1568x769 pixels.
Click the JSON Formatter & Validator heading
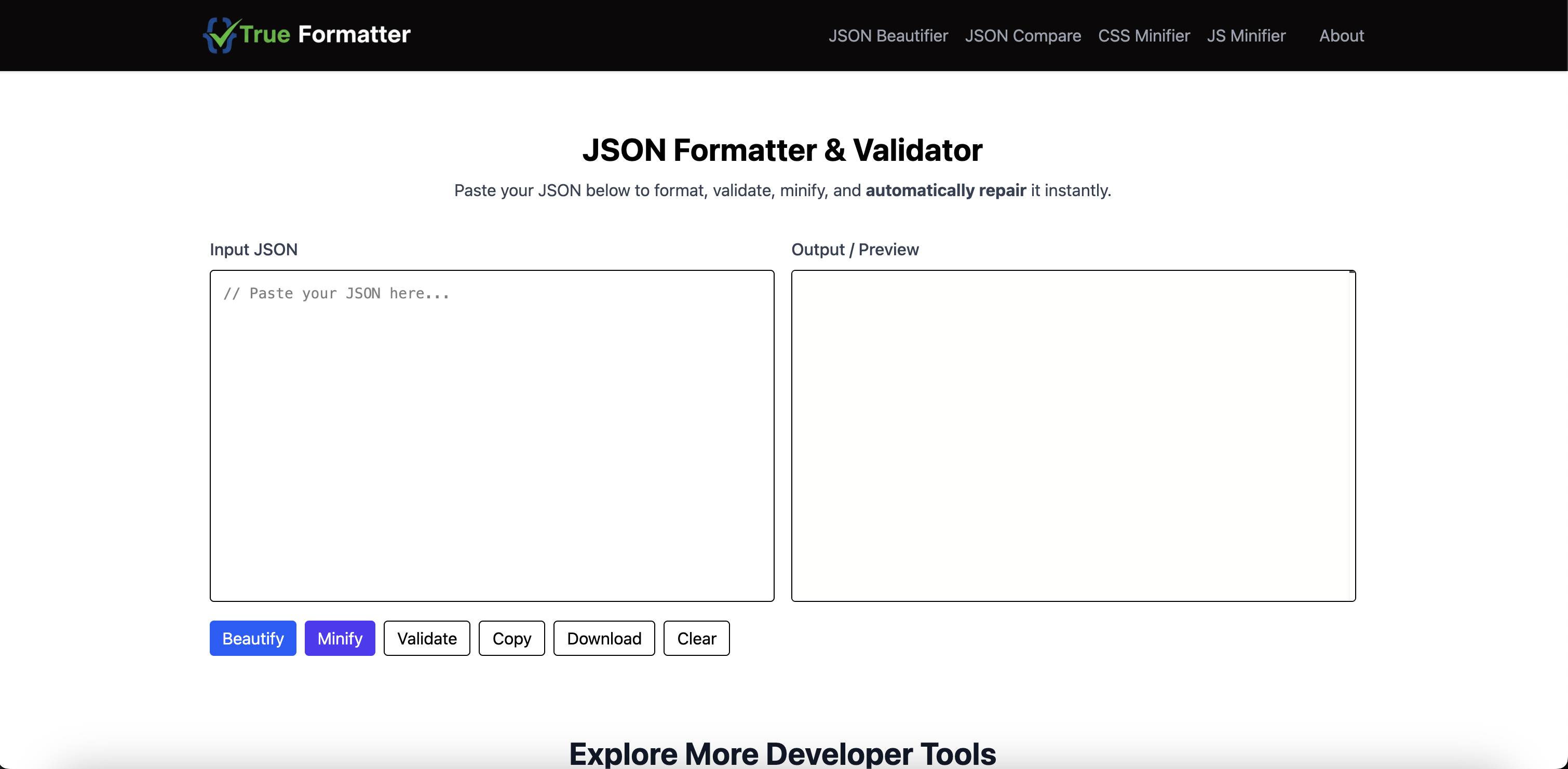point(782,150)
